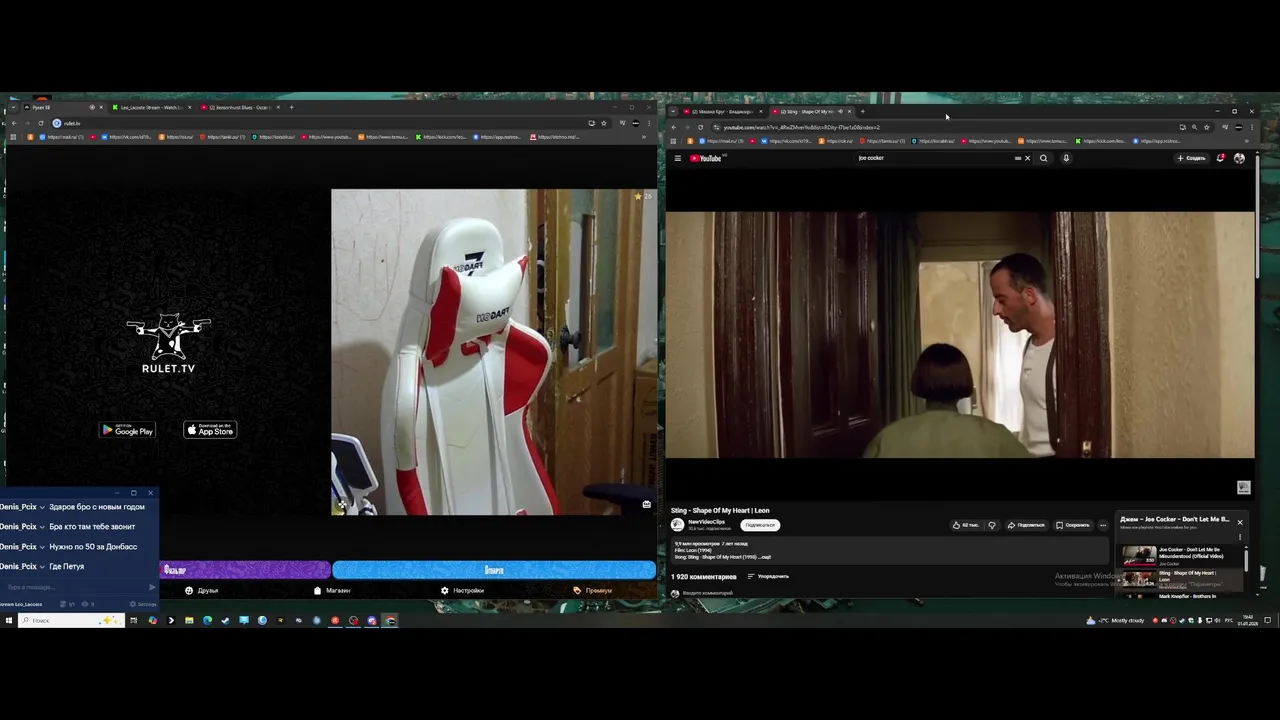This screenshot has height=720, width=1280.
Task: Click Подписаться subscribe button
Action: [760, 525]
